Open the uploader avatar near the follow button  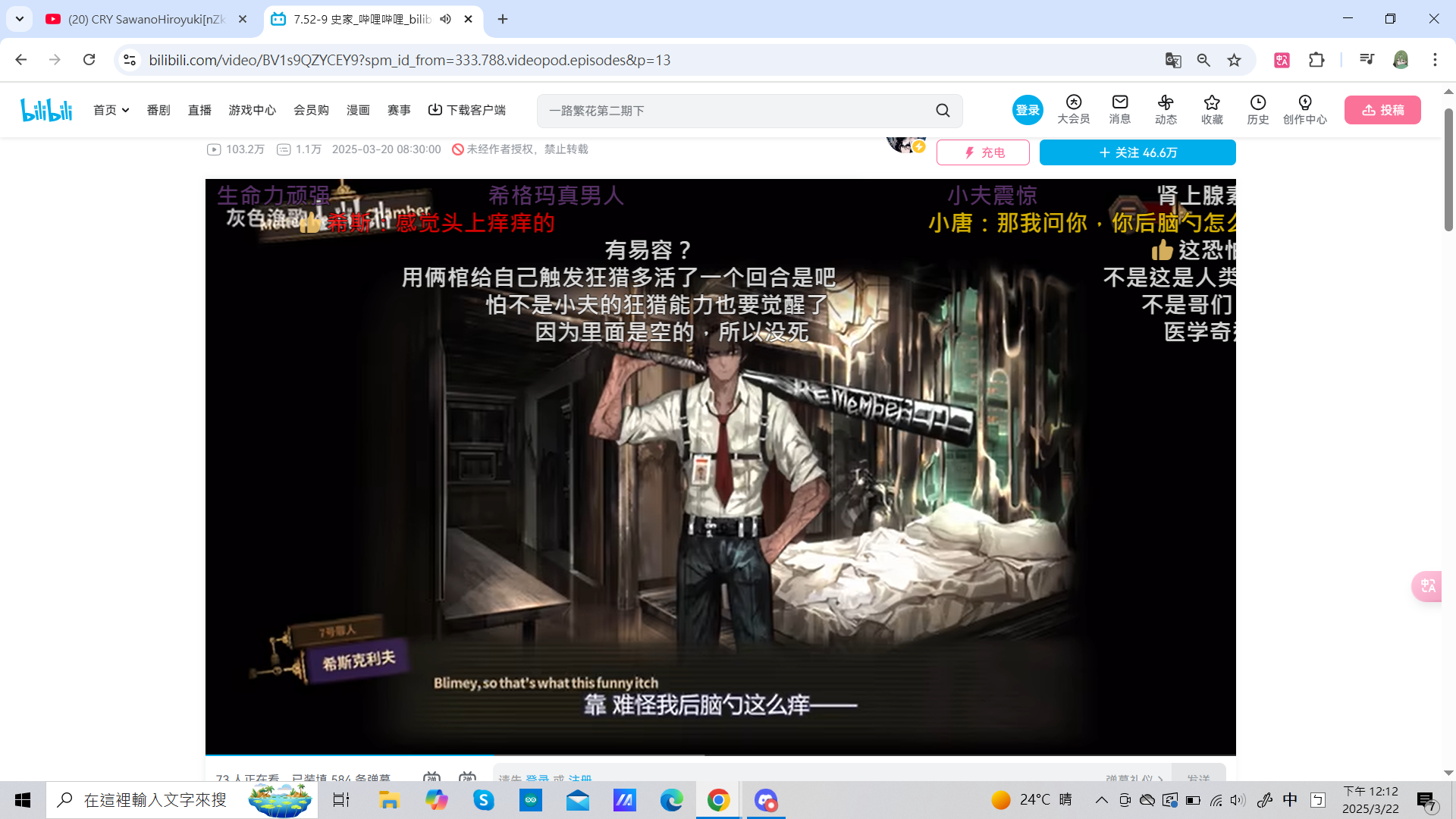tap(905, 144)
